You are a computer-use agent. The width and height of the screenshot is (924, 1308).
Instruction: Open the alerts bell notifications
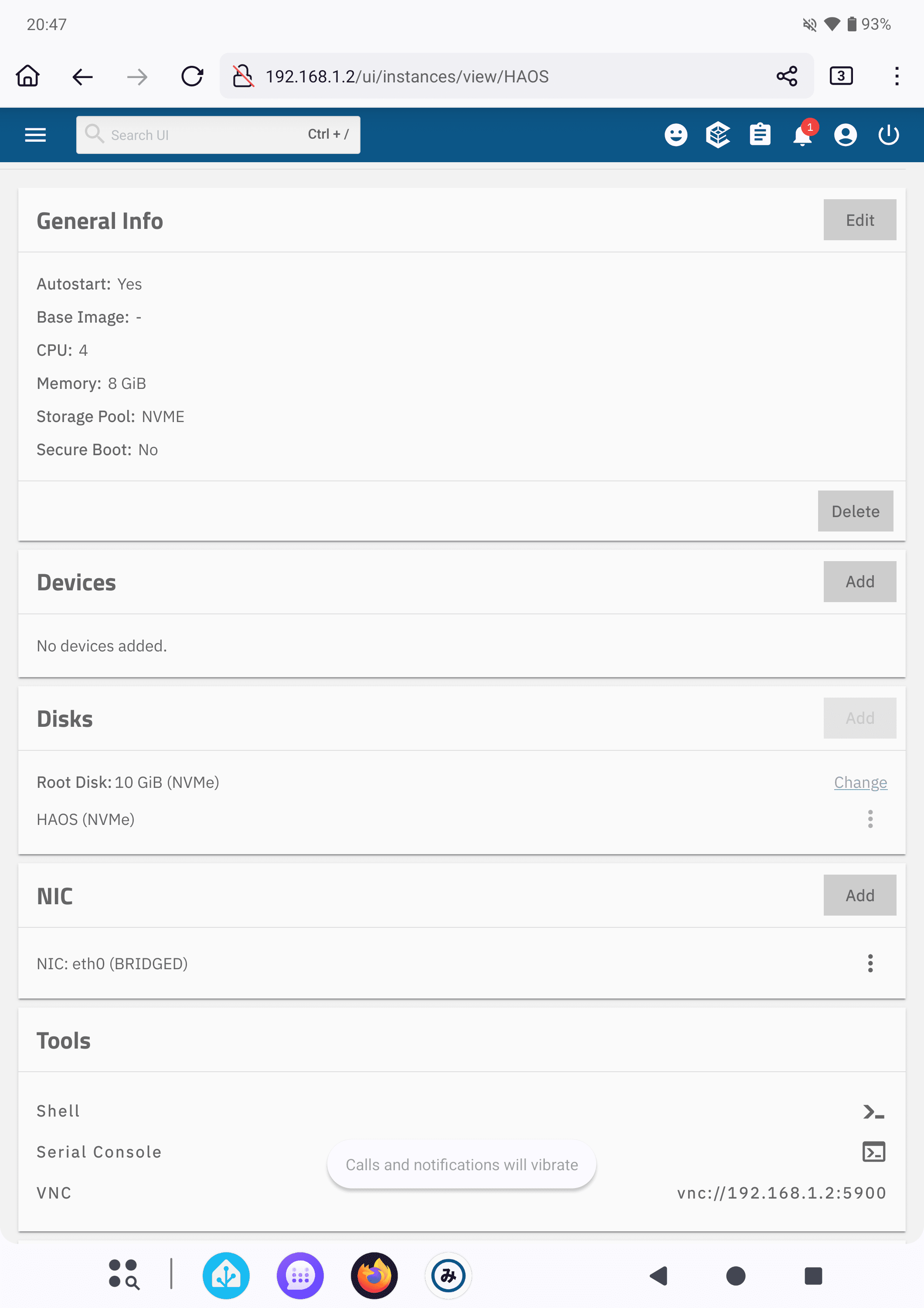pos(803,136)
